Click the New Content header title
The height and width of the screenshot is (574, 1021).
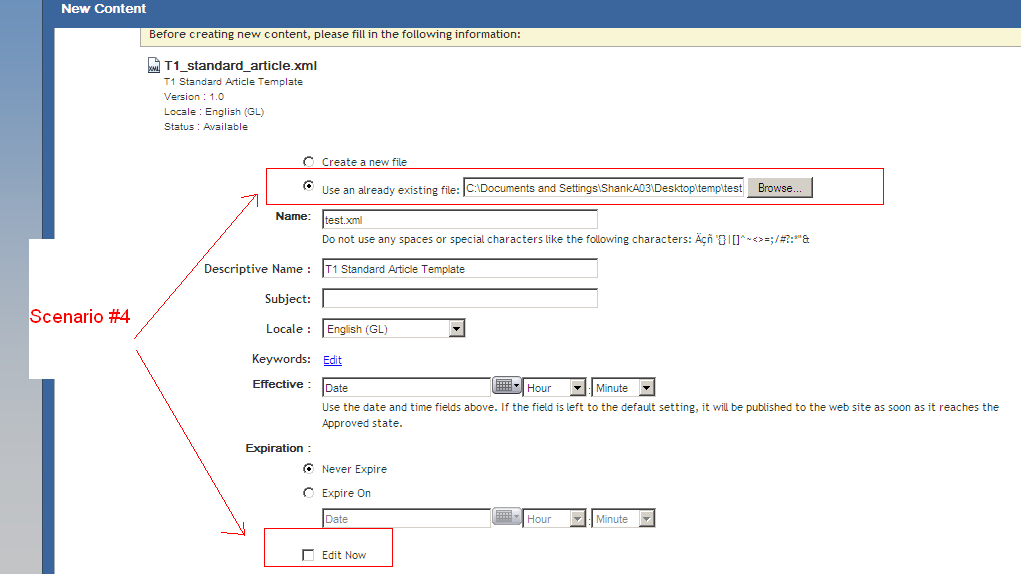tap(104, 8)
